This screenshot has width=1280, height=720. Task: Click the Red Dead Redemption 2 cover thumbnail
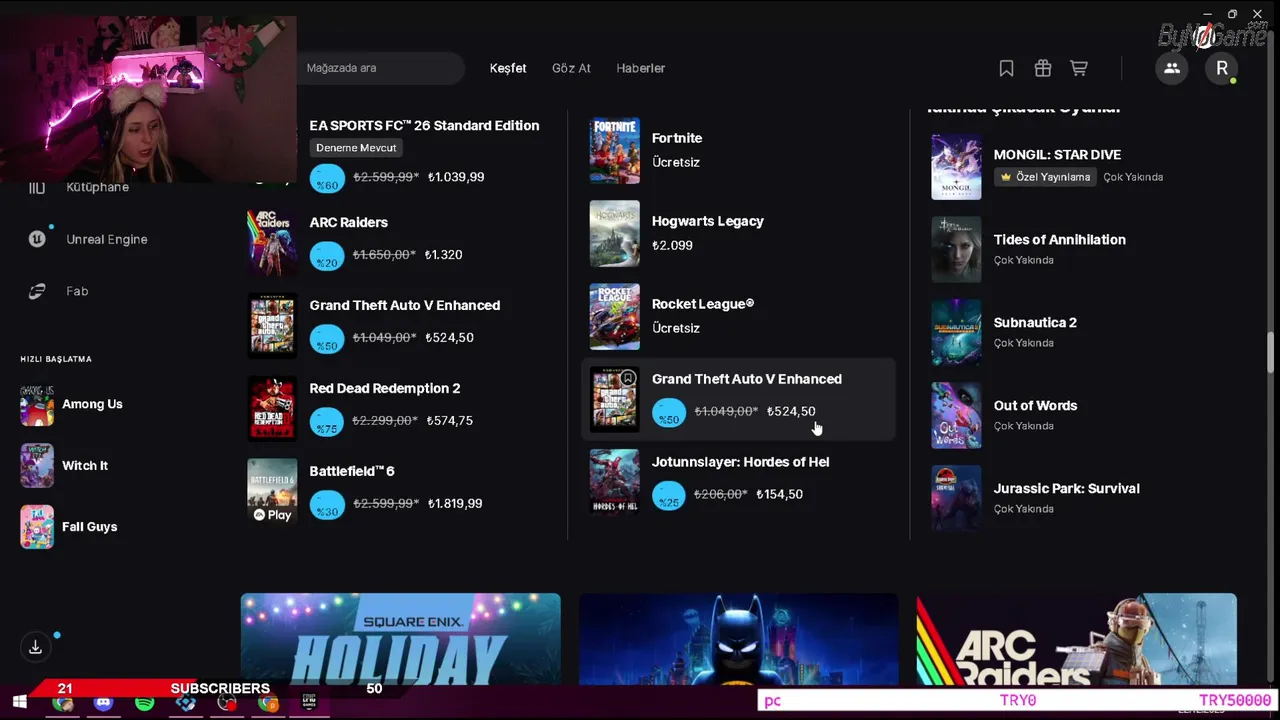(272, 408)
